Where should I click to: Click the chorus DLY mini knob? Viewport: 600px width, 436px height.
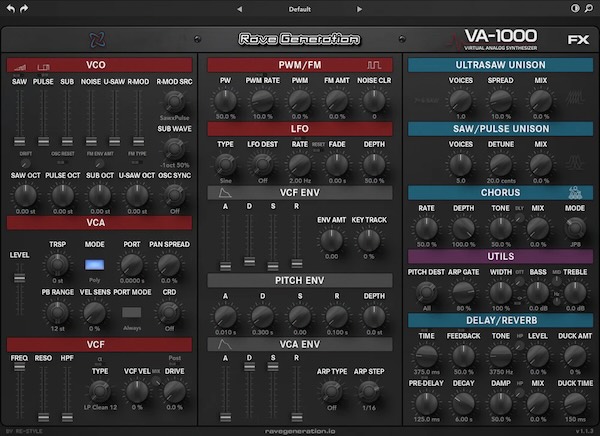[519, 218]
